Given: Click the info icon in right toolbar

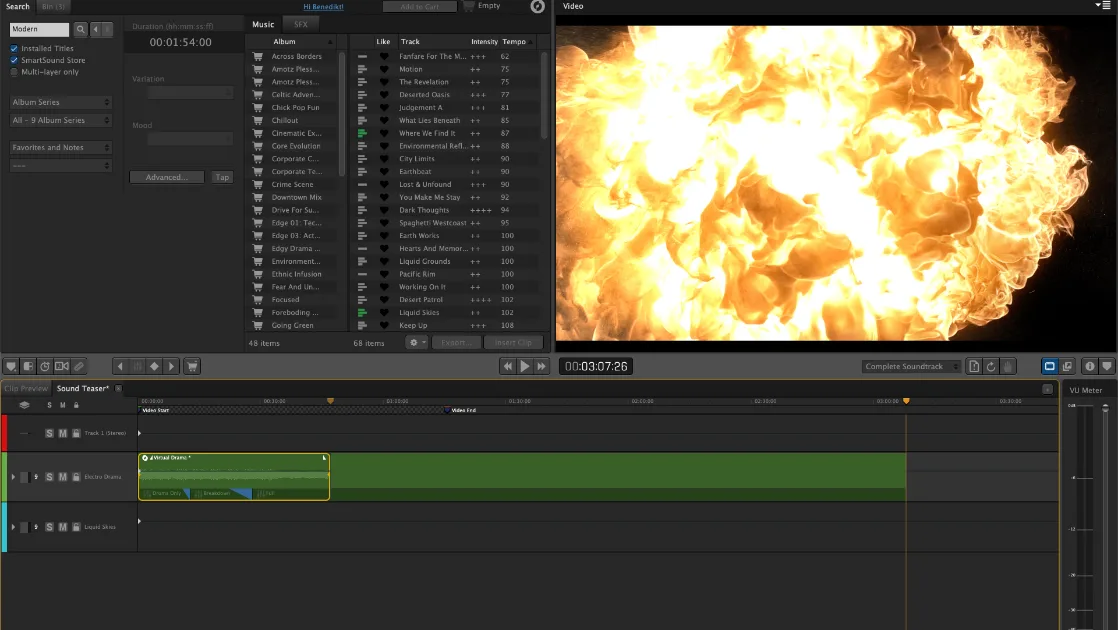Looking at the screenshot, I should [1089, 366].
